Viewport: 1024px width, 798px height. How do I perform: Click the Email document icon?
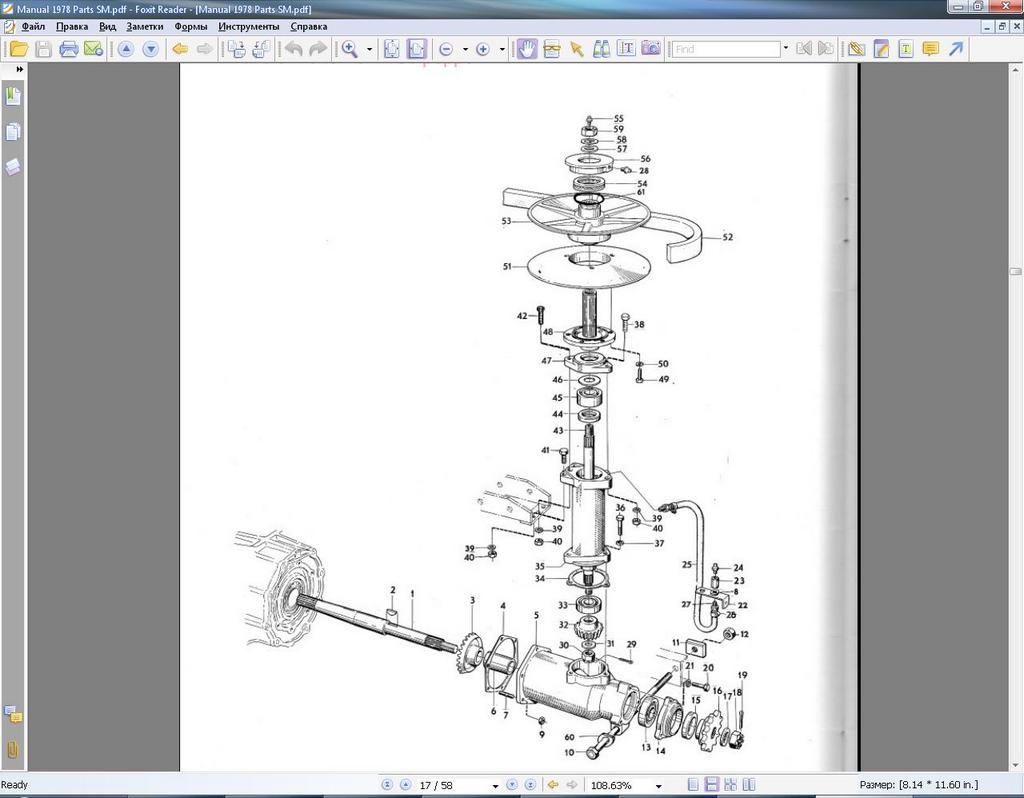click(94, 48)
